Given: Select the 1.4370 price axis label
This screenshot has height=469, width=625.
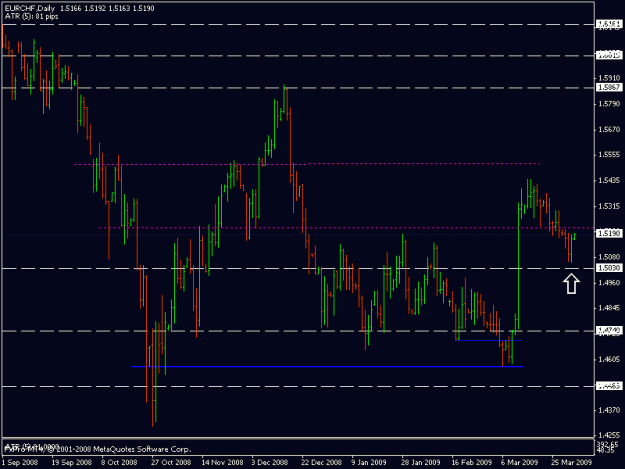Looking at the screenshot, I should click(609, 410).
